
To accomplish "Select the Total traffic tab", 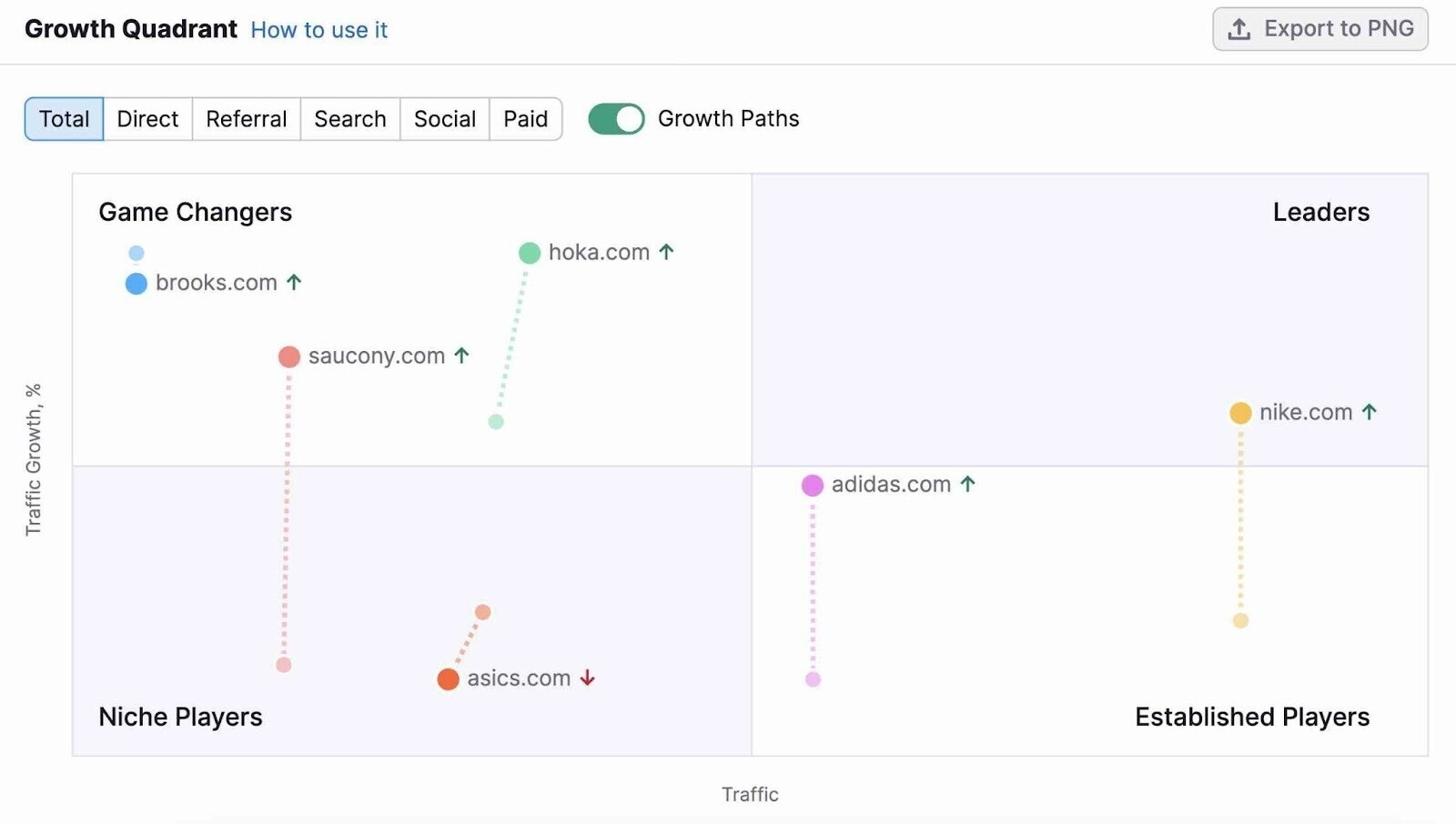I will pos(63,118).
